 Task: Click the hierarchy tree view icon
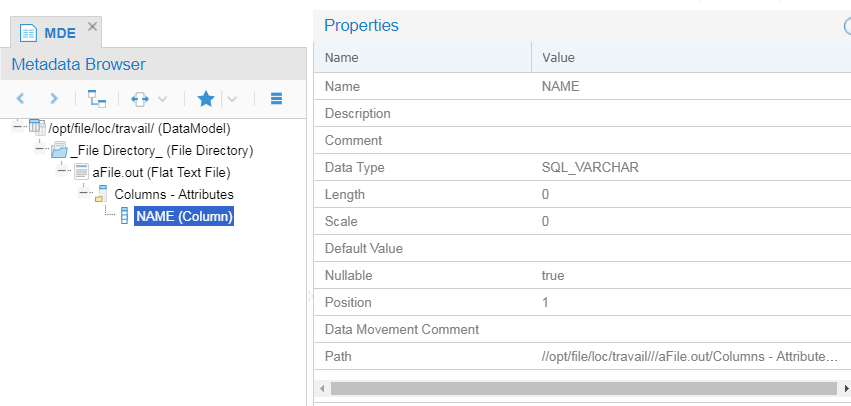(x=96, y=99)
